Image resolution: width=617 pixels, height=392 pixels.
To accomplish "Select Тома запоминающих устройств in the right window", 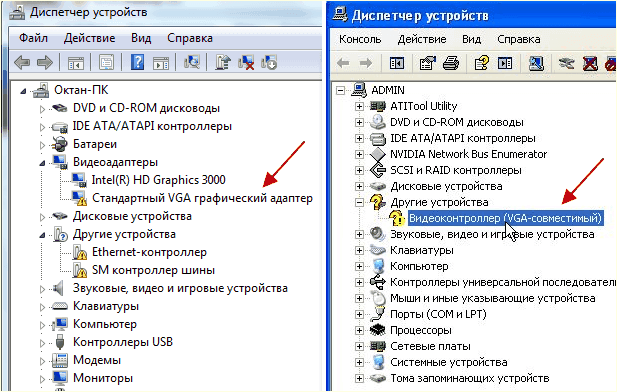I will tap(469, 378).
